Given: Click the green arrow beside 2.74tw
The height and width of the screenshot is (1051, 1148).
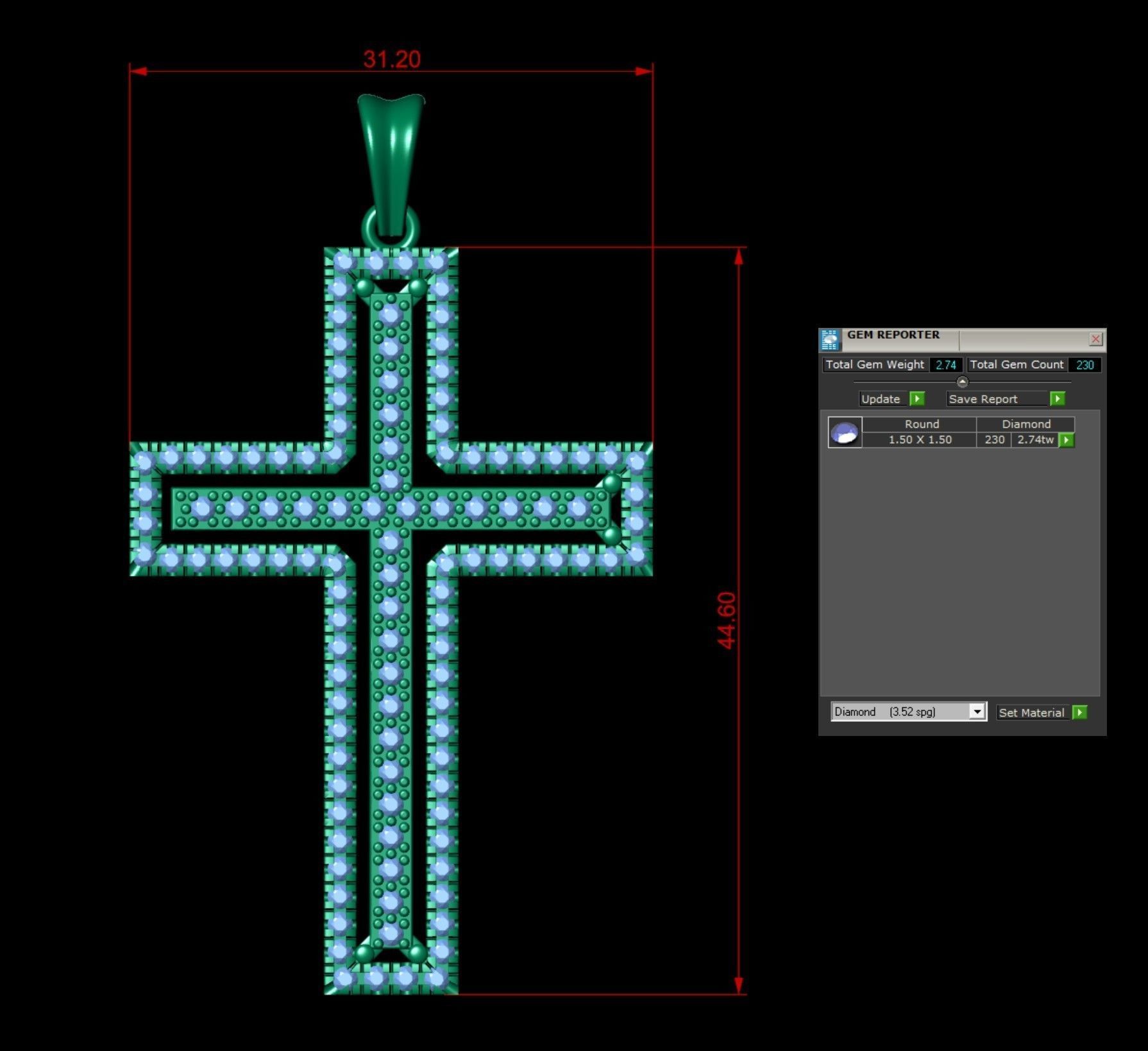Looking at the screenshot, I should pos(1067,440).
